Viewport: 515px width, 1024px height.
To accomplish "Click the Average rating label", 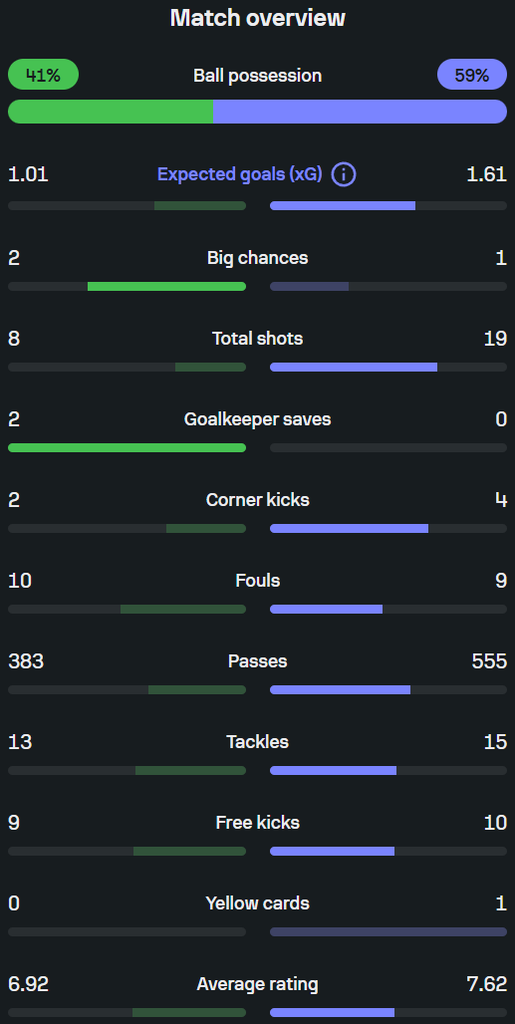I will [x=258, y=984].
